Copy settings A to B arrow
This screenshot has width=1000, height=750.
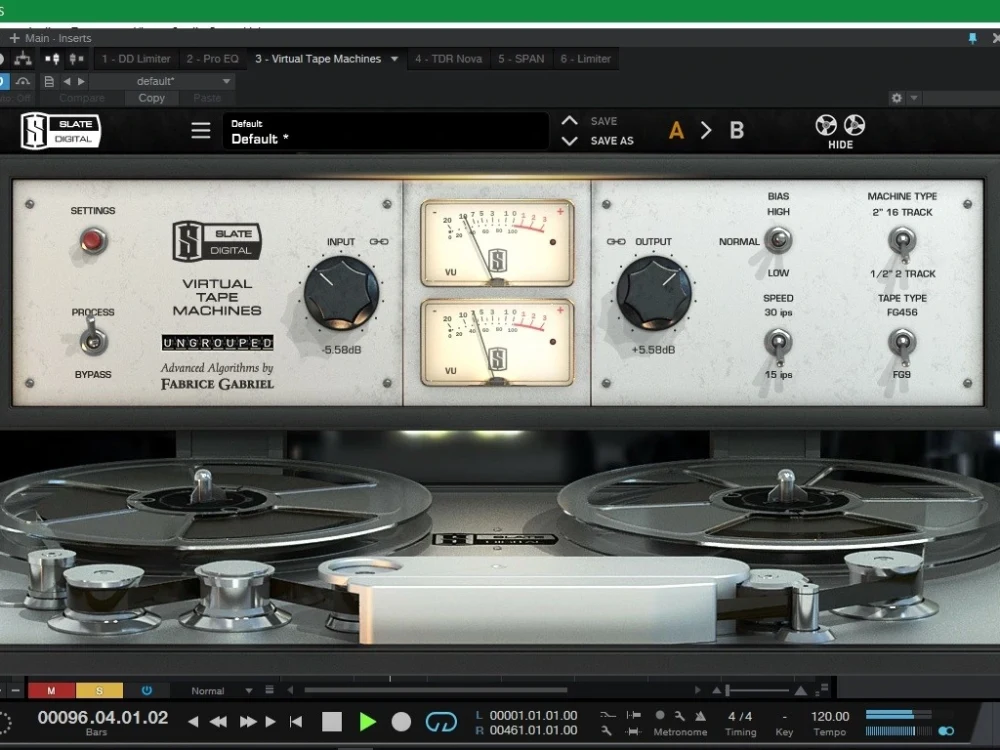[x=706, y=130]
